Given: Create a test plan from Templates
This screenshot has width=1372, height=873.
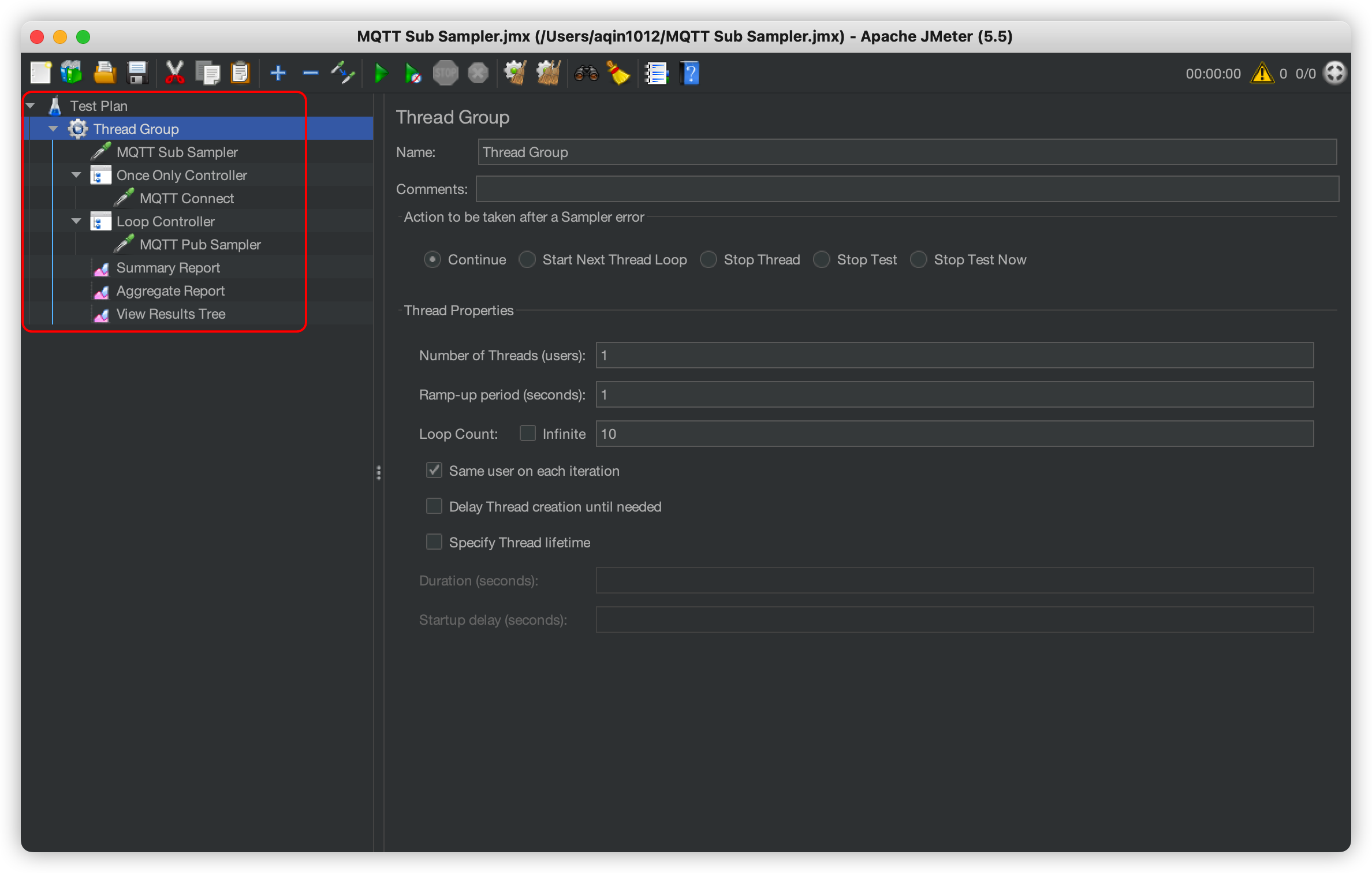Looking at the screenshot, I should coord(71,73).
